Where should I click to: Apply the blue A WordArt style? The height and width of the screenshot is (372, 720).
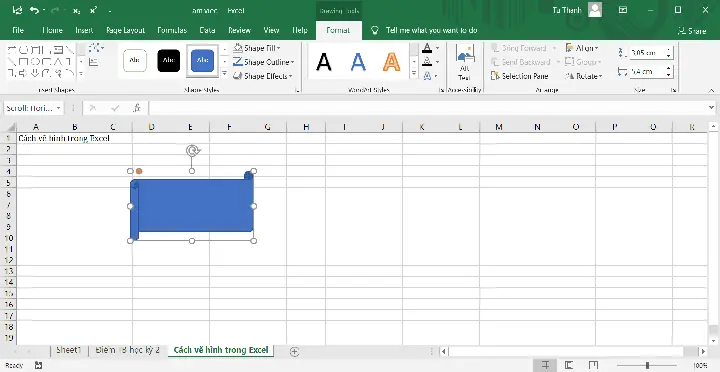[358, 62]
